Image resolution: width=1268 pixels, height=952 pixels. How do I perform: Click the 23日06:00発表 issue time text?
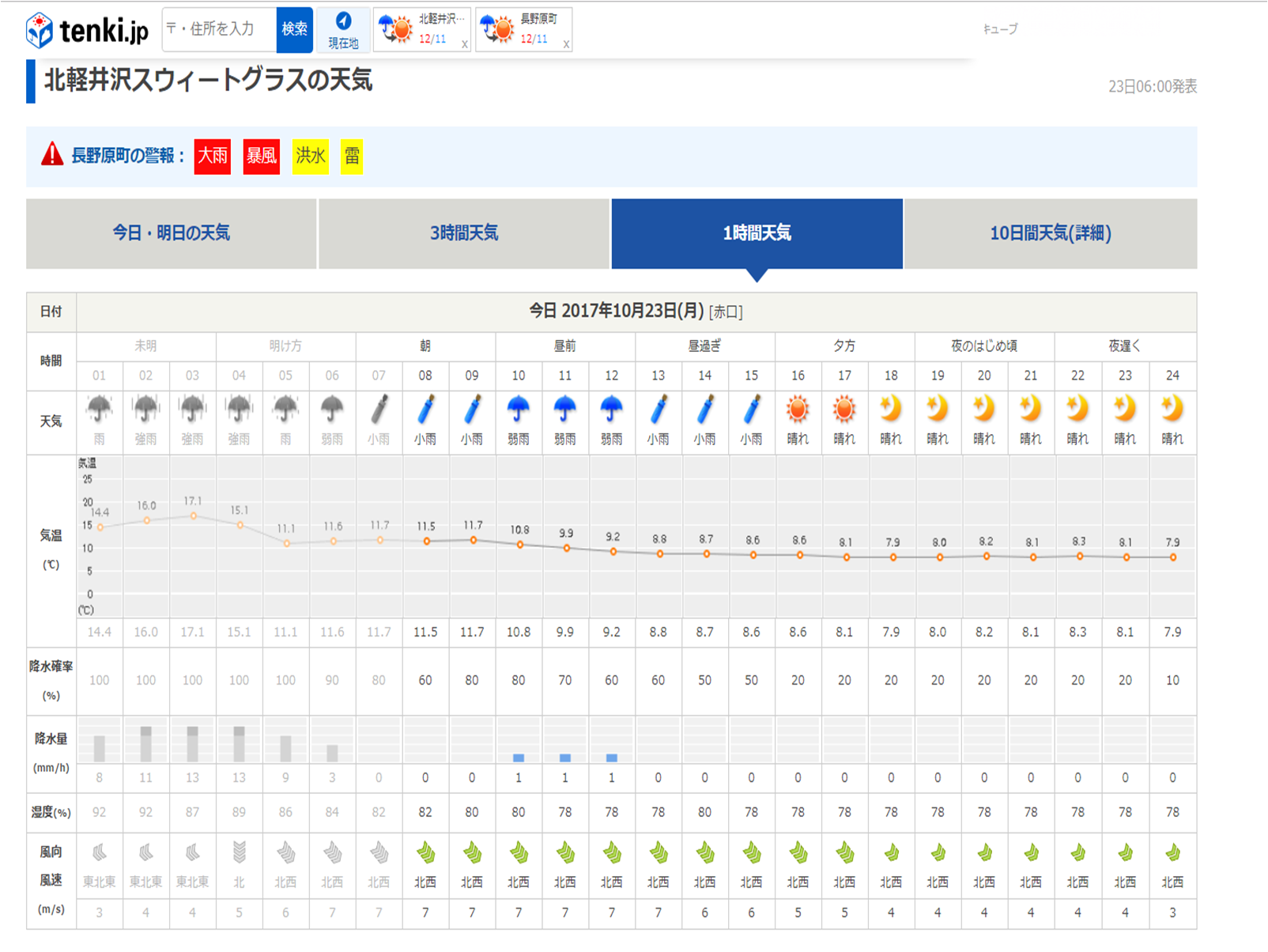1152,87
